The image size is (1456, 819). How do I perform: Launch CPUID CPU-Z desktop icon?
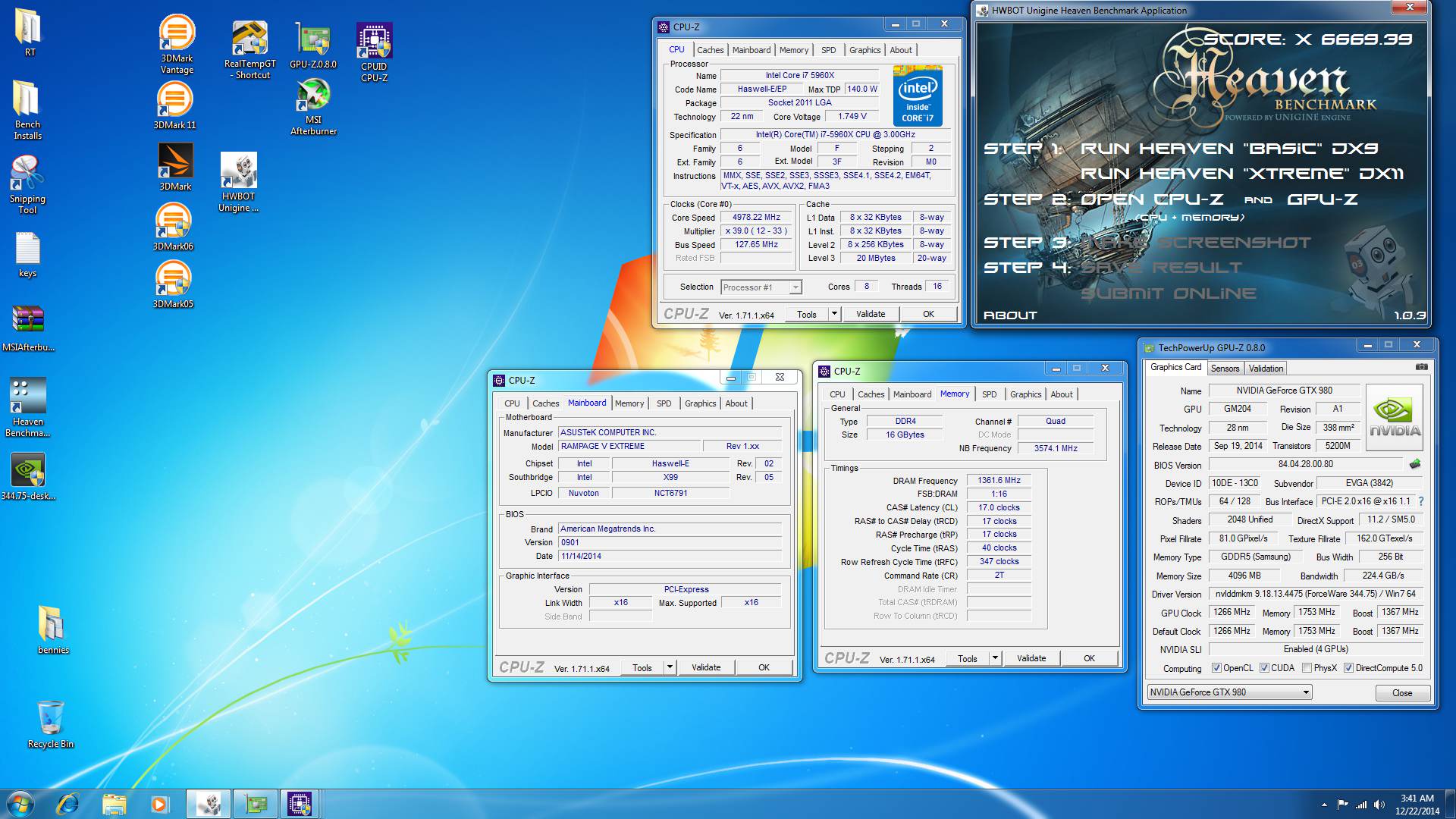374,52
